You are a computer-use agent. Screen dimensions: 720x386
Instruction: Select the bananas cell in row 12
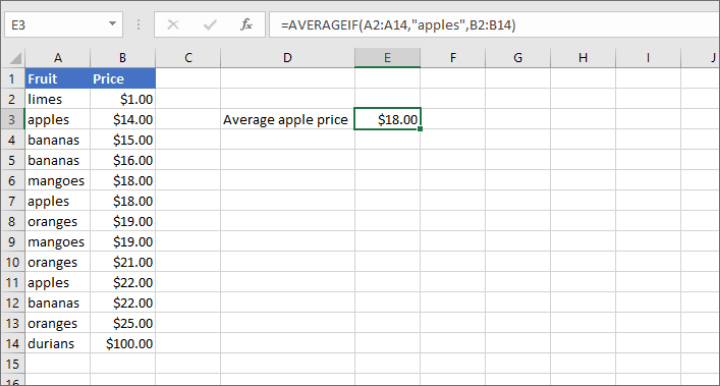pyautogui.click(x=58, y=303)
